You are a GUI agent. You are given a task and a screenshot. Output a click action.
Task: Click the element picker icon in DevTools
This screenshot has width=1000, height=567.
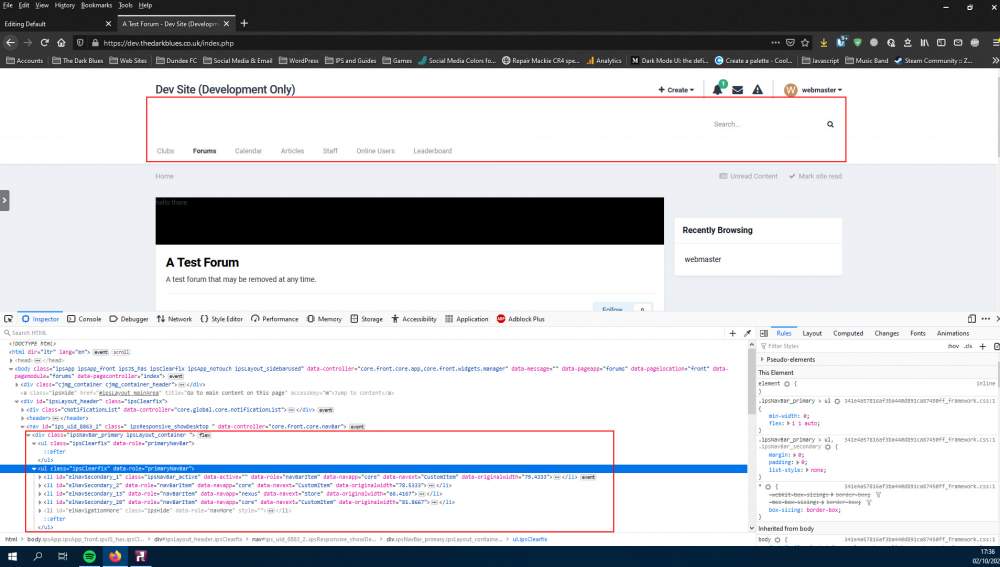coord(9,319)
